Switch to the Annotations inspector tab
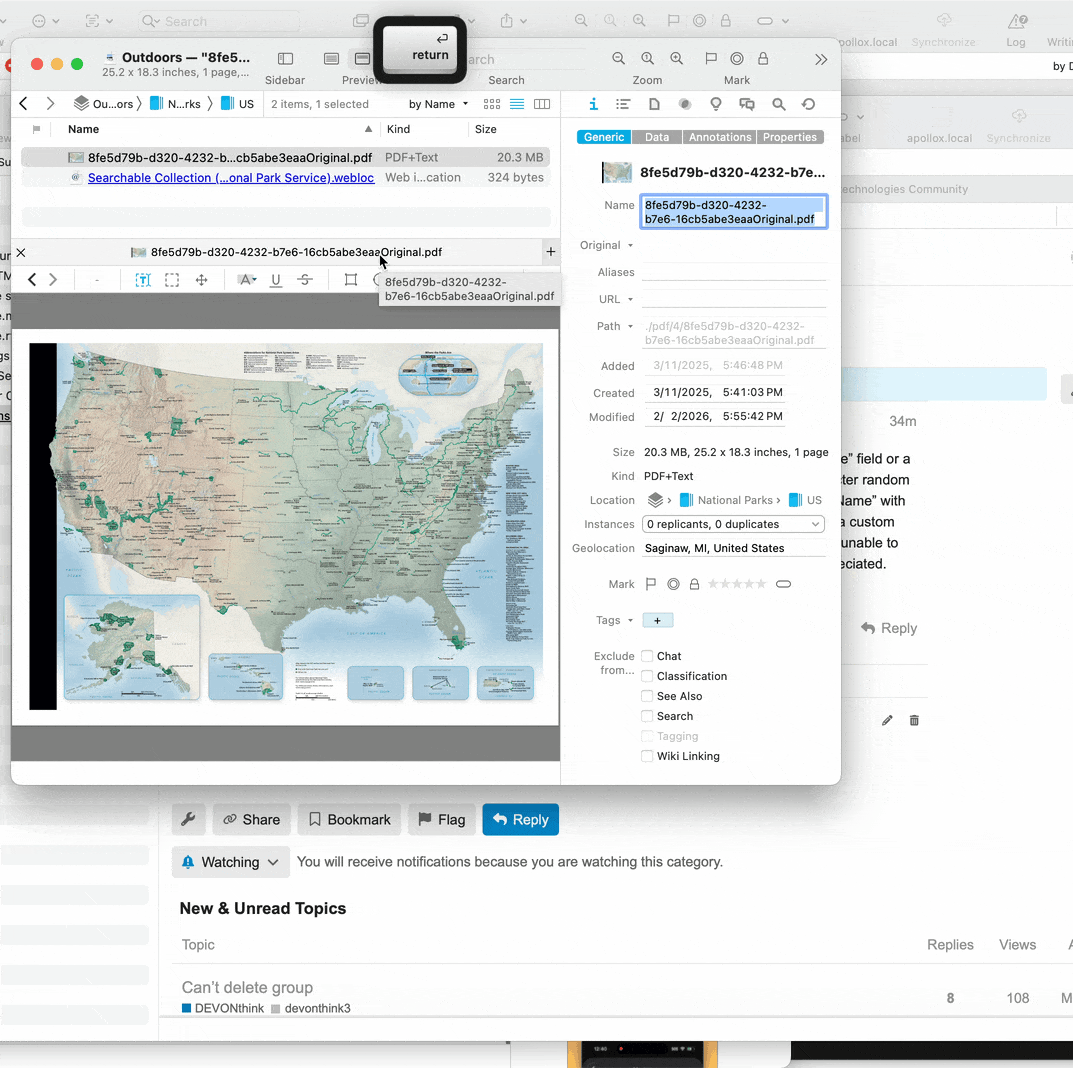 [719, 137]
